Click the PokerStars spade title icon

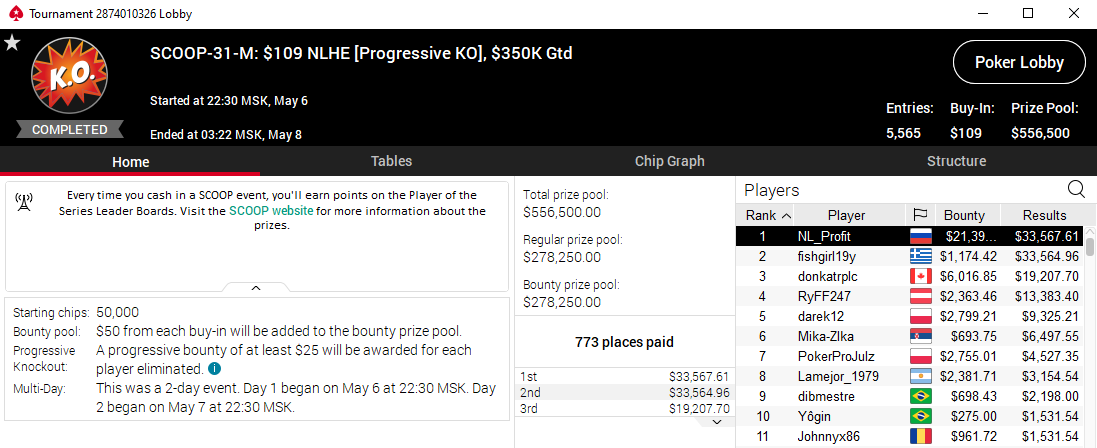point(13,14)
